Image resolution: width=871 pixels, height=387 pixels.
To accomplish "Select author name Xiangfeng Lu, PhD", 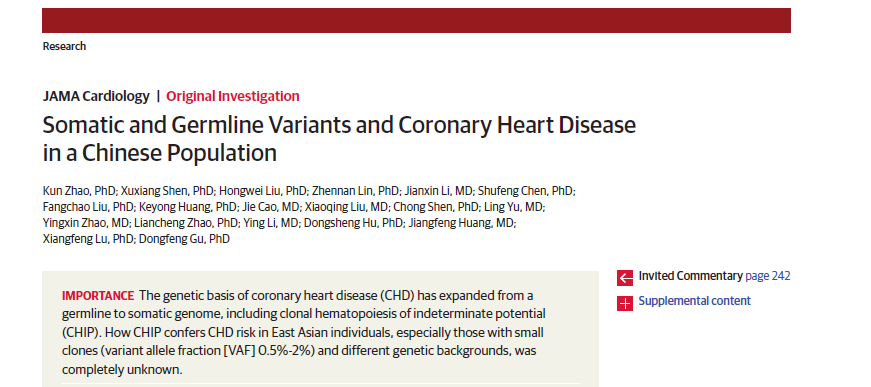I will 88,239.
